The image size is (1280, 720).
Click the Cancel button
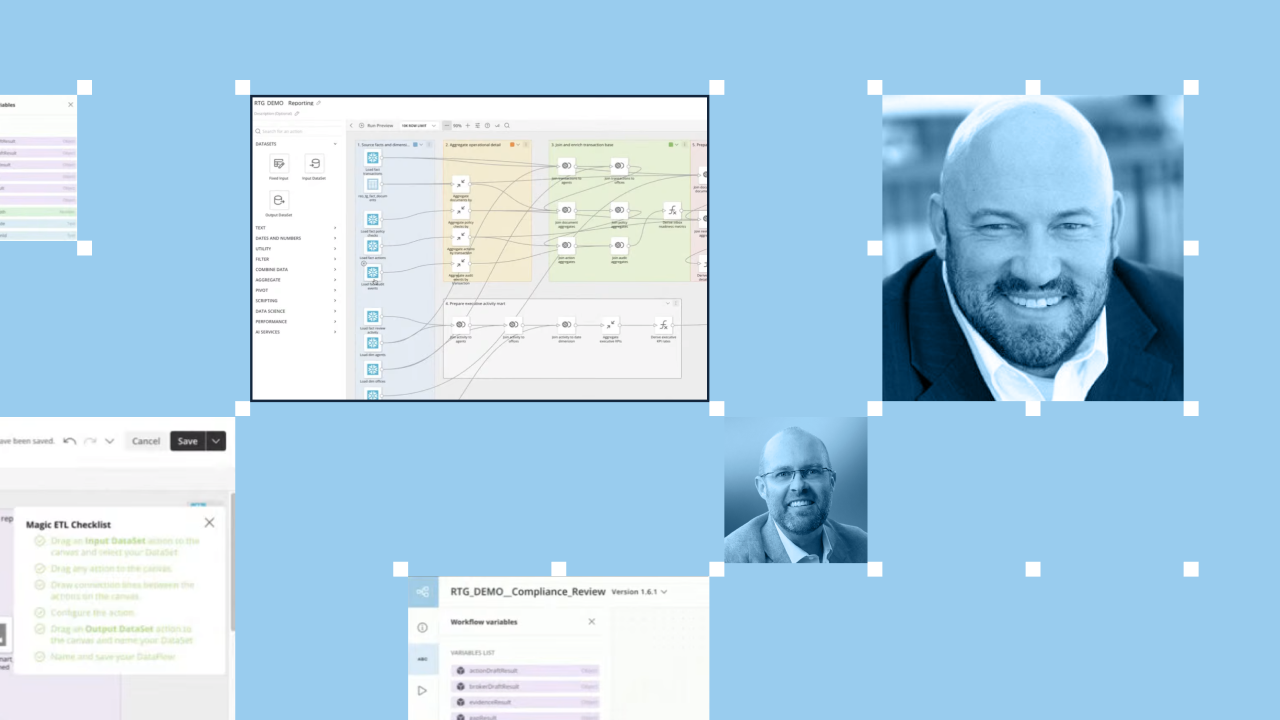click(146, 441)
